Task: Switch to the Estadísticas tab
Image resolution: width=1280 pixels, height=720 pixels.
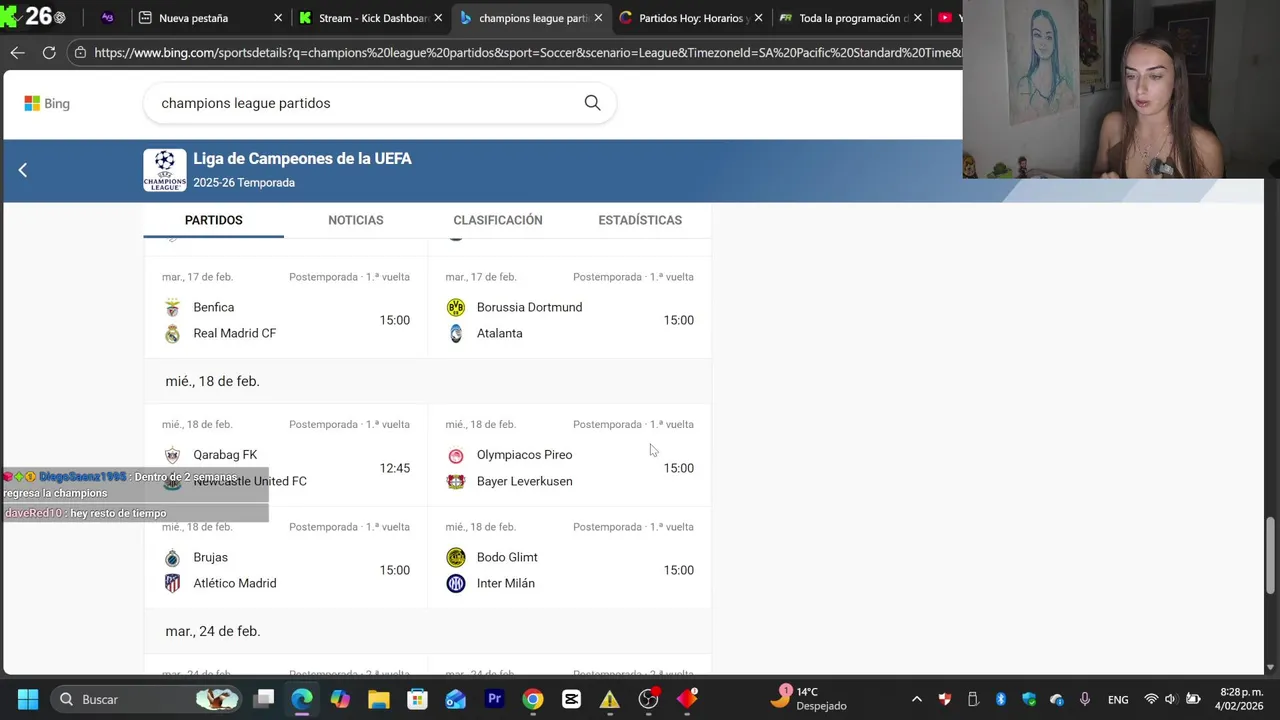Action: click(x=640, y=220)
